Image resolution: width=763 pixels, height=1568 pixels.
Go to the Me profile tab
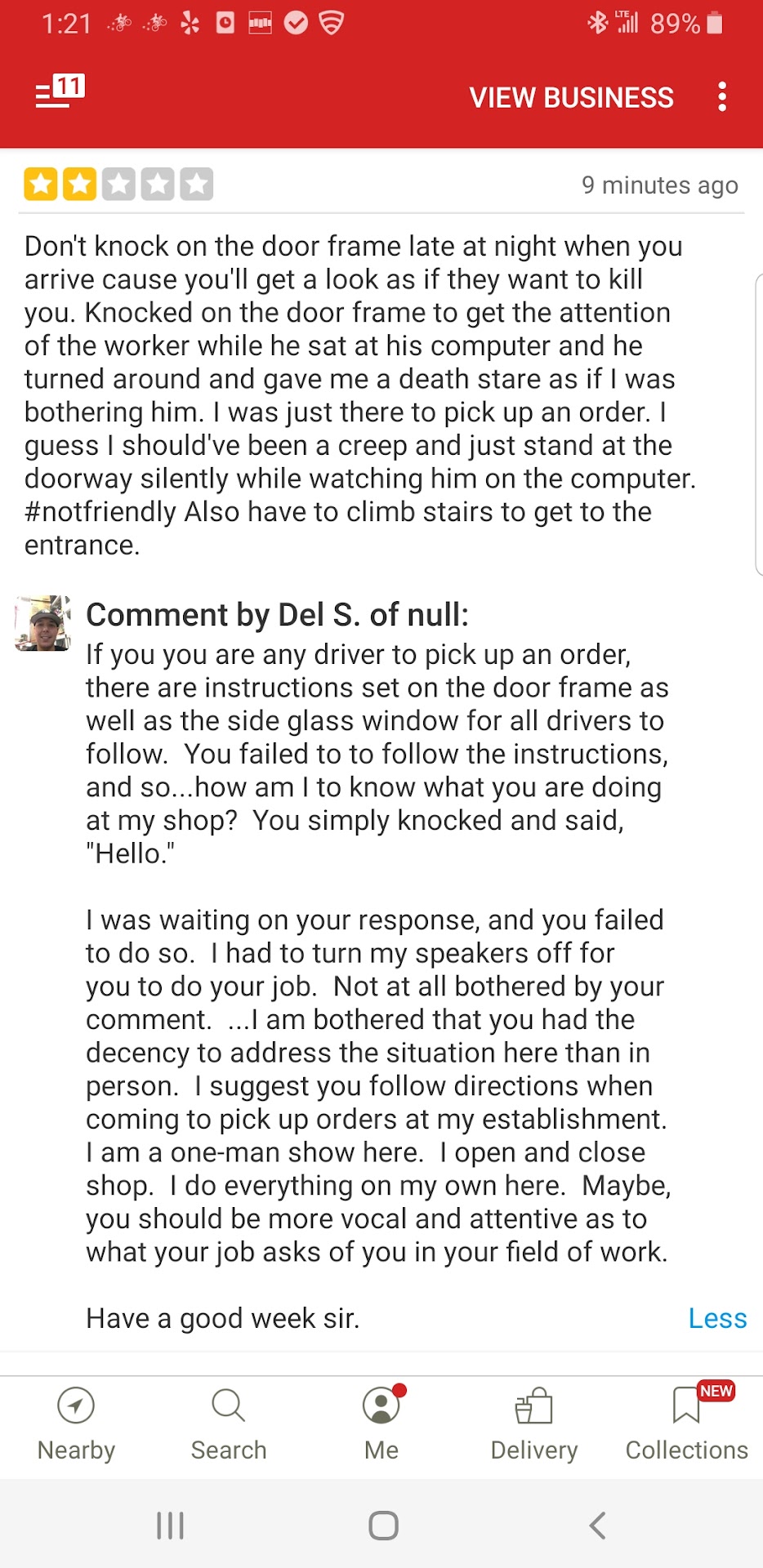click(381, 1406)
